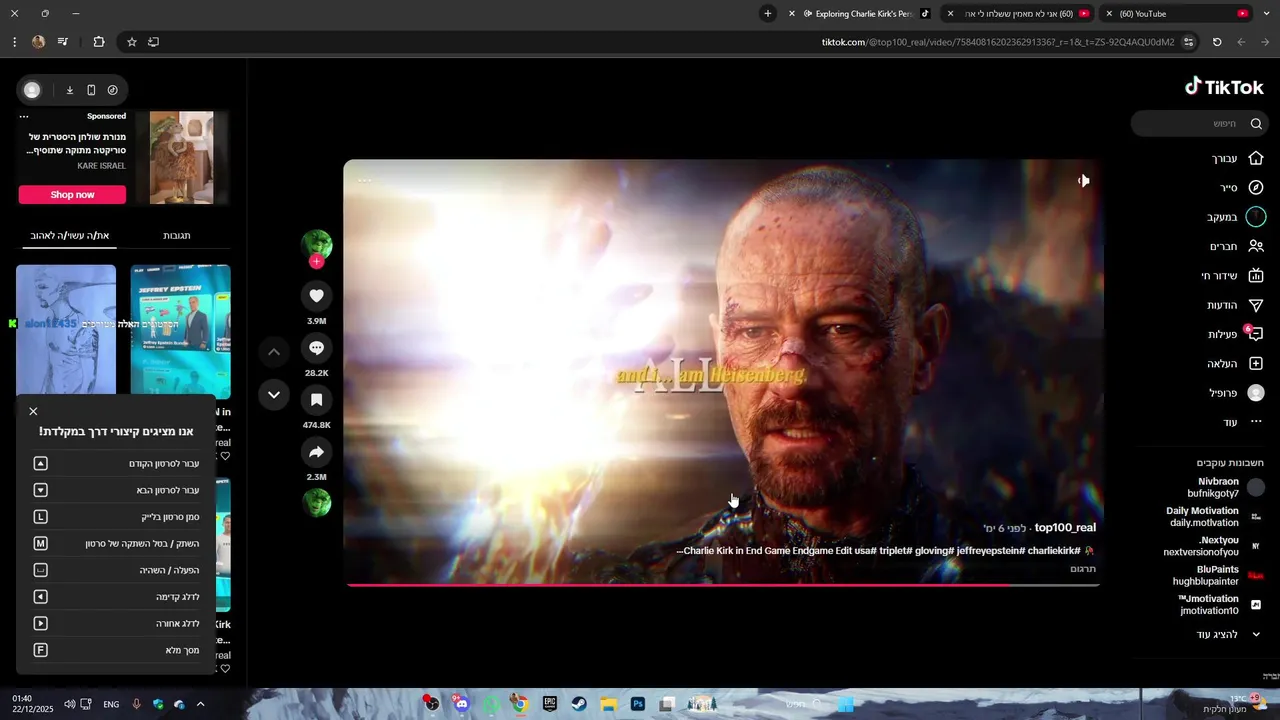Mute the video with the speaker icon
Viewport: 1280px width, 720px height.
1083,181
